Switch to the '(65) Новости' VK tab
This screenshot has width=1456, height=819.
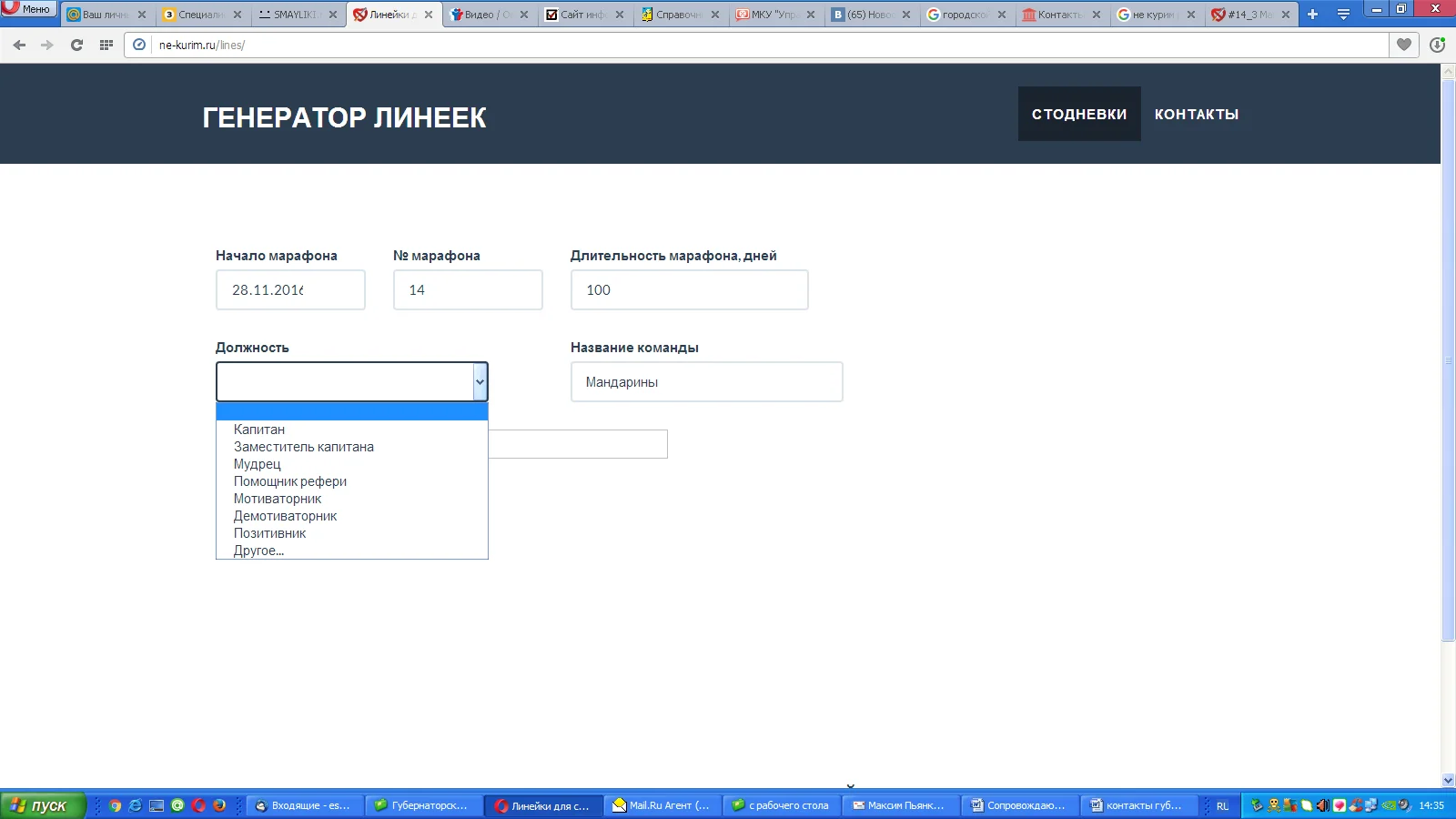pyautogui.click(x=870, y=15)
